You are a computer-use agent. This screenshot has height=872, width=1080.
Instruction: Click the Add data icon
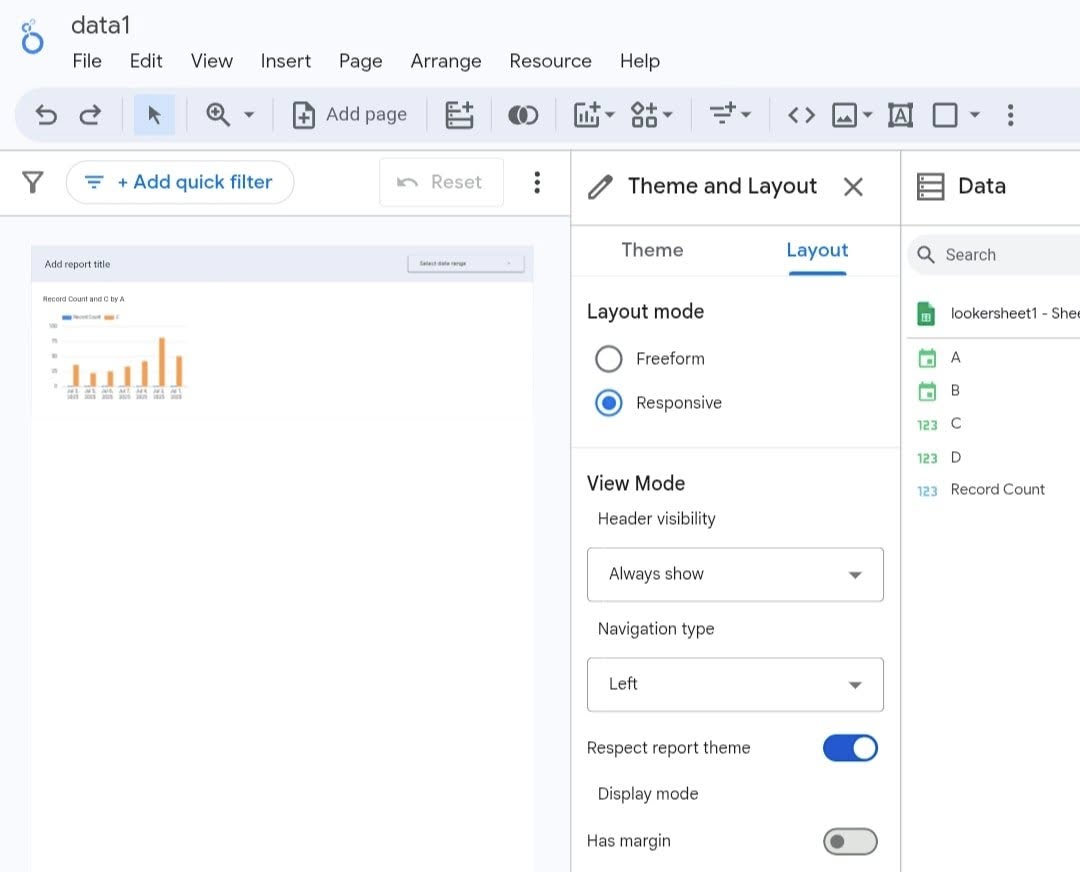click(459, 115)
